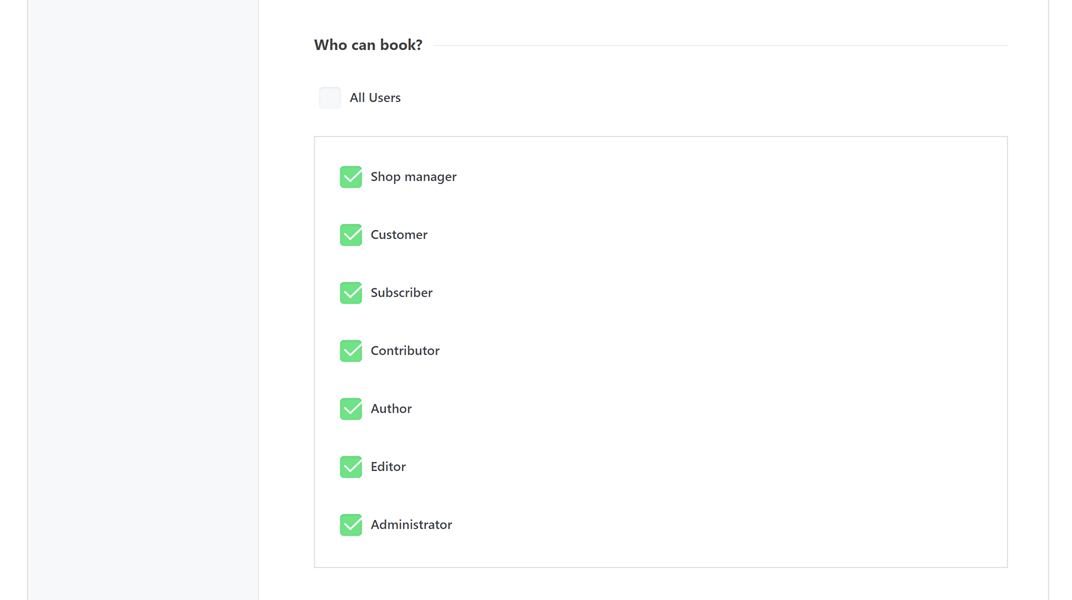Select the "Customer" label text
This screenshot has height=600, width=1072.
(x=399, y=235)
